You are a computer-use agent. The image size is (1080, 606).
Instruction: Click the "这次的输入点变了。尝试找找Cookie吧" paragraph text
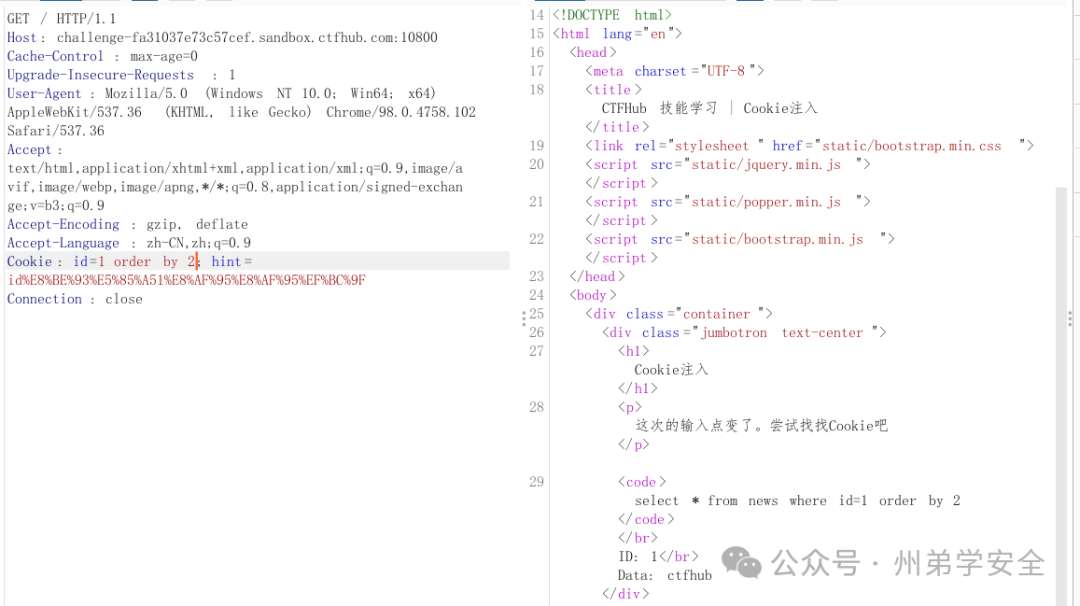(761, 425)
